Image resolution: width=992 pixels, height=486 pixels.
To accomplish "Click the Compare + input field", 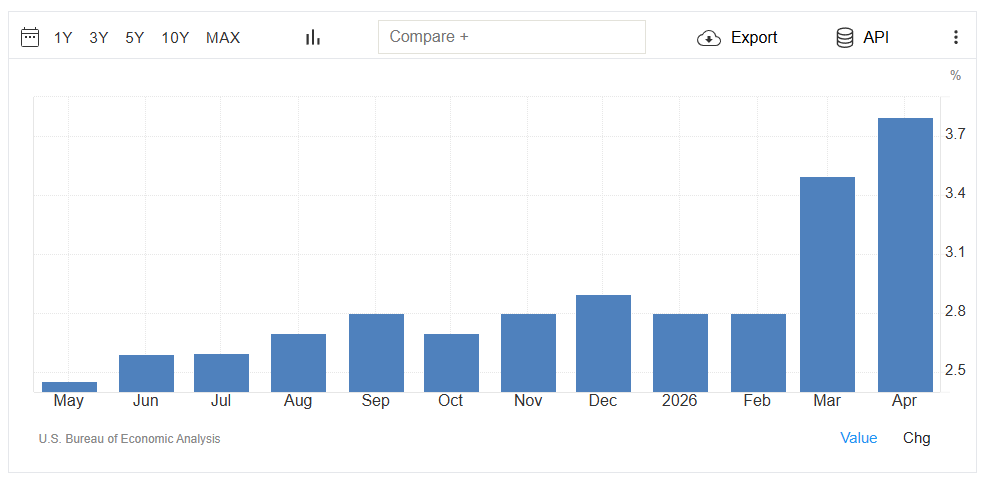I will [x=512, y=37].
